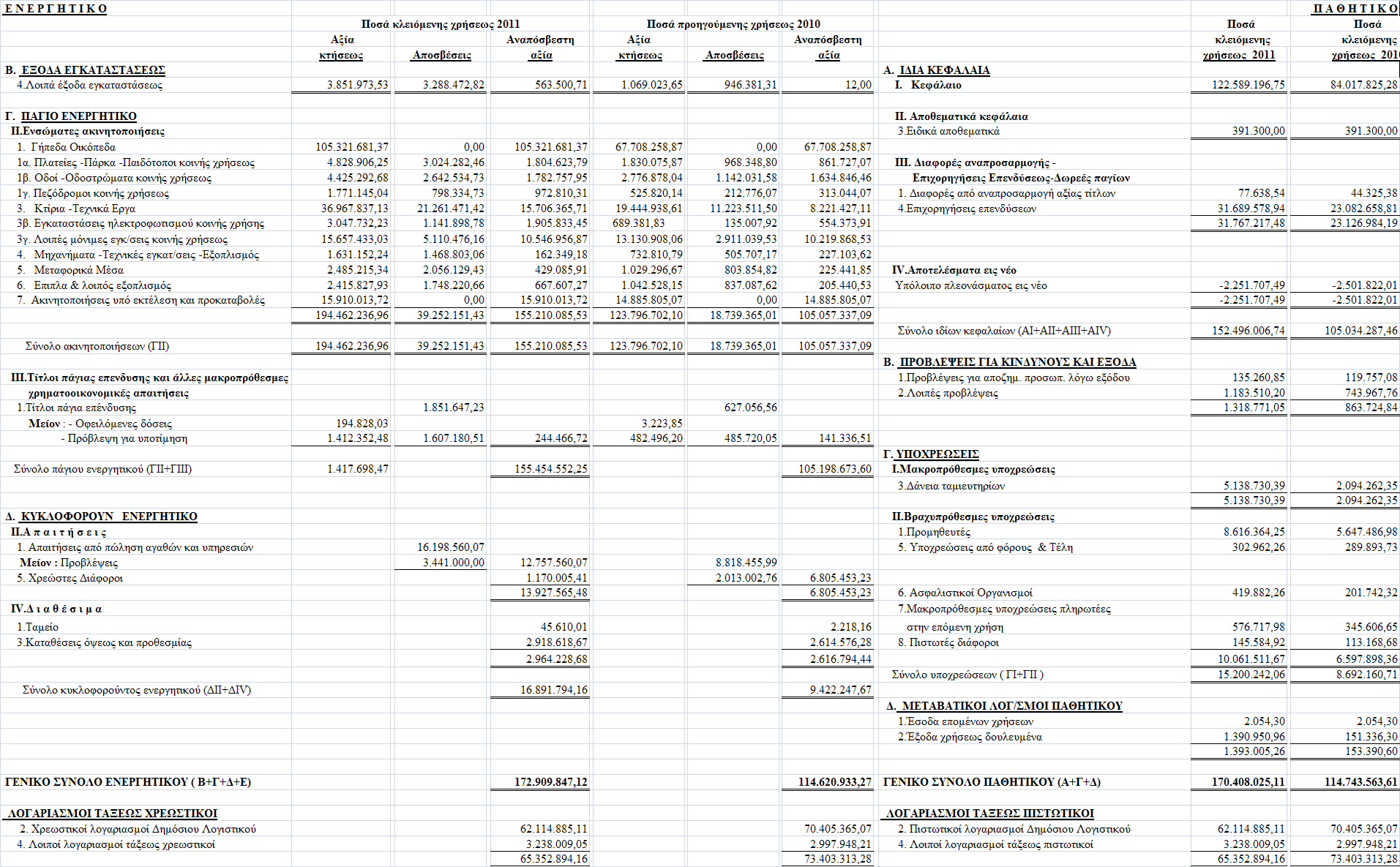Click the 1.390.950,96 accrued expenses cell

[x=1254, y=737]
